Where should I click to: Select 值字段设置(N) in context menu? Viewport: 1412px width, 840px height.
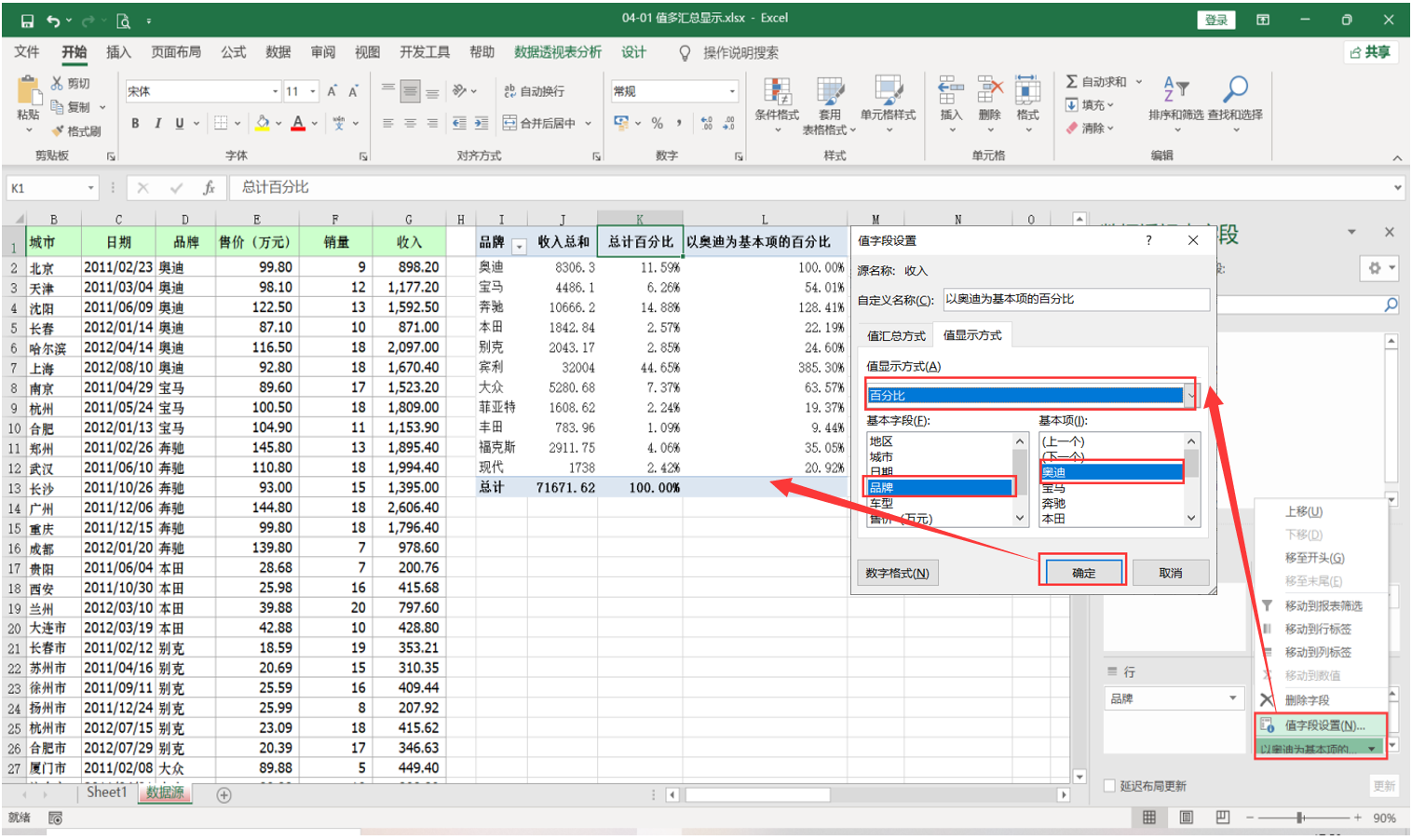coord(1323,725)
